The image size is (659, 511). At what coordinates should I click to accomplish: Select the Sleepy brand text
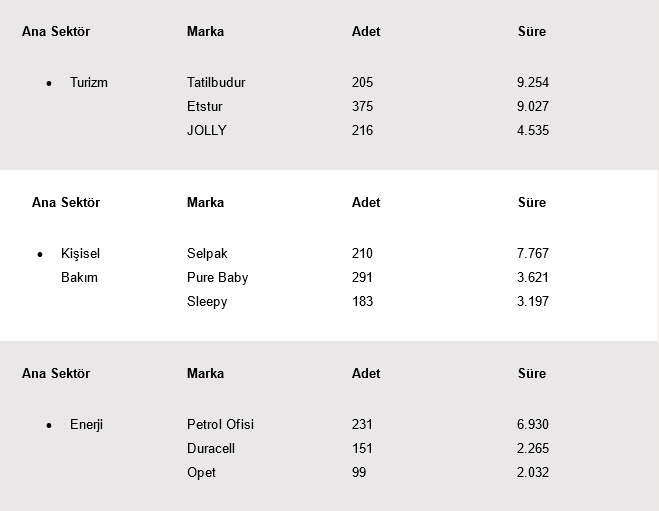tap(207, 302)
